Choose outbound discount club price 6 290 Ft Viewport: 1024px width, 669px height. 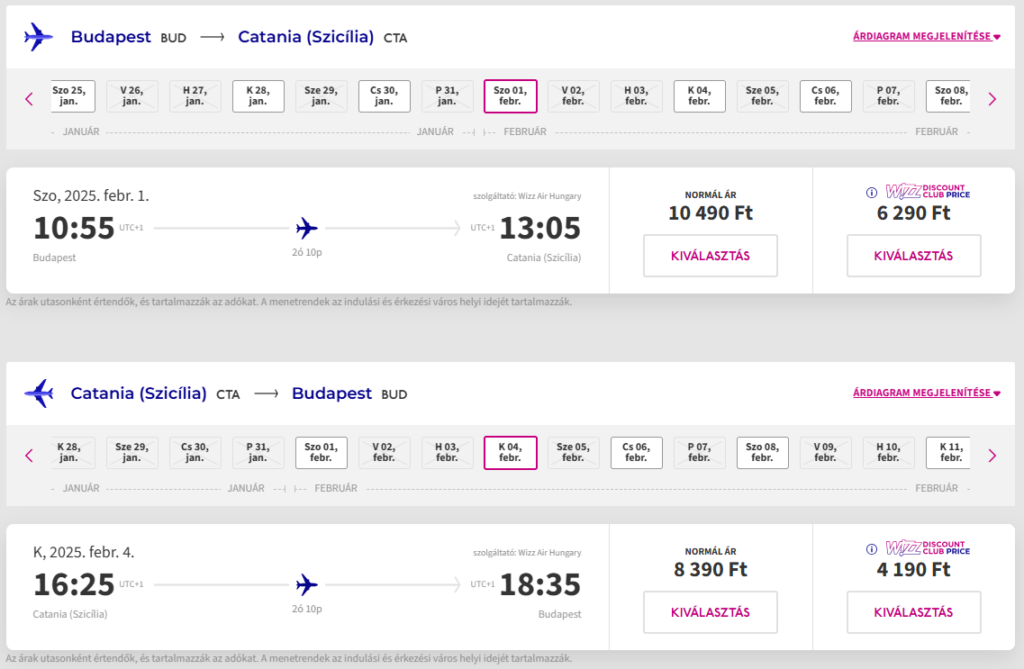tap(914, 255)
